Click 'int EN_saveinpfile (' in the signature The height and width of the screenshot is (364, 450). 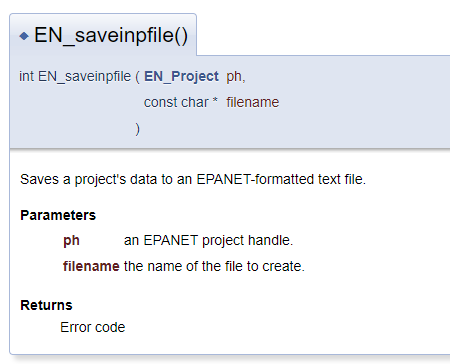(x=79, y=77)
